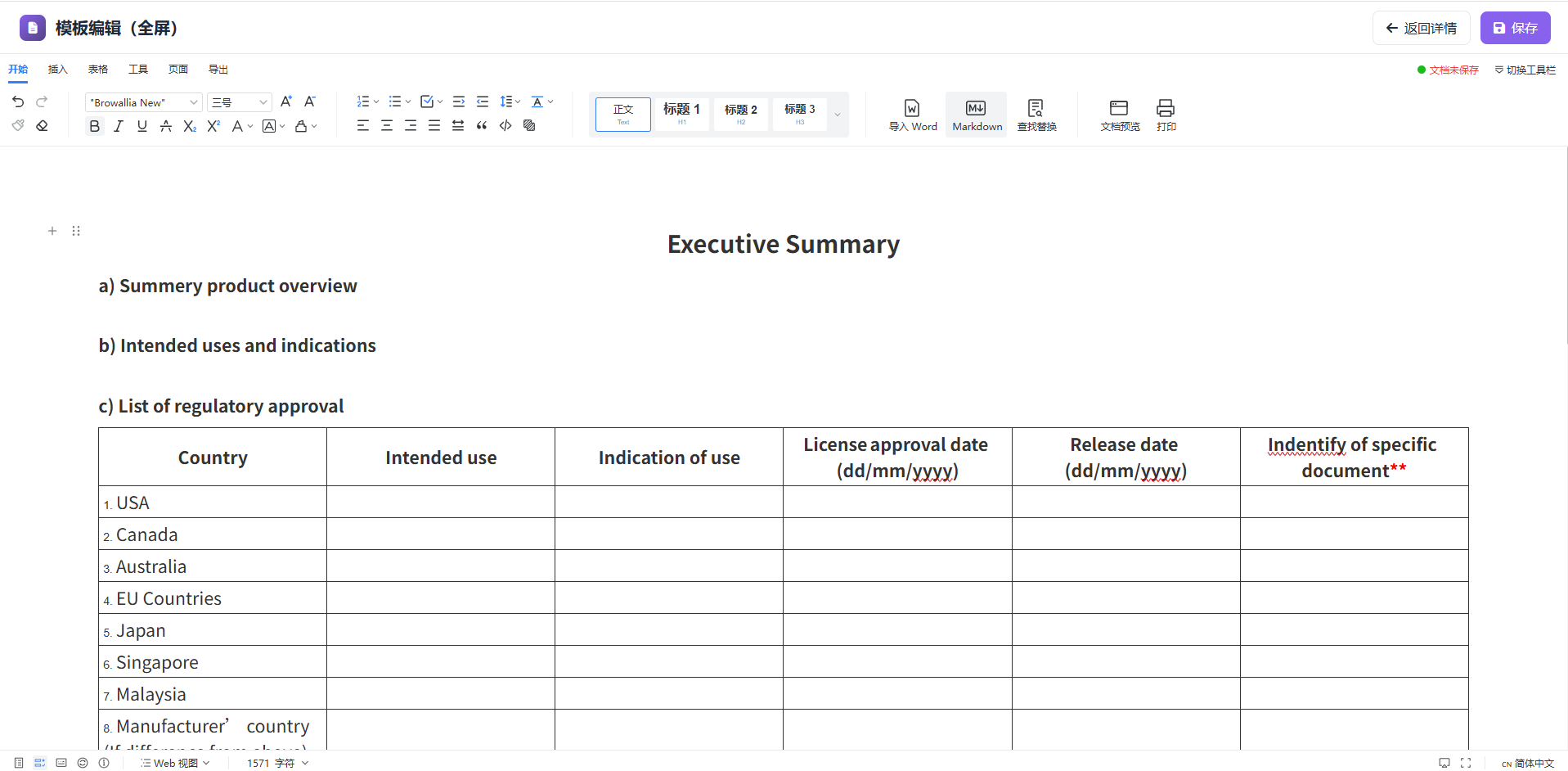Click the 返回详情 button
Screen dimensions: 1568x771
pyautogui.click(x=1421, y=28)
